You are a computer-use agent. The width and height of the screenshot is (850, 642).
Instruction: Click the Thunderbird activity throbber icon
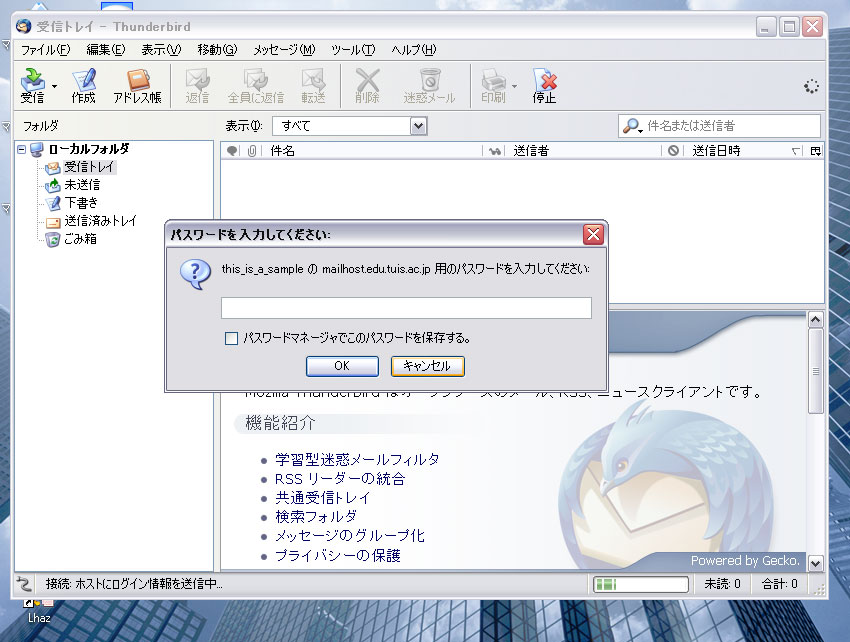point(811,86)
